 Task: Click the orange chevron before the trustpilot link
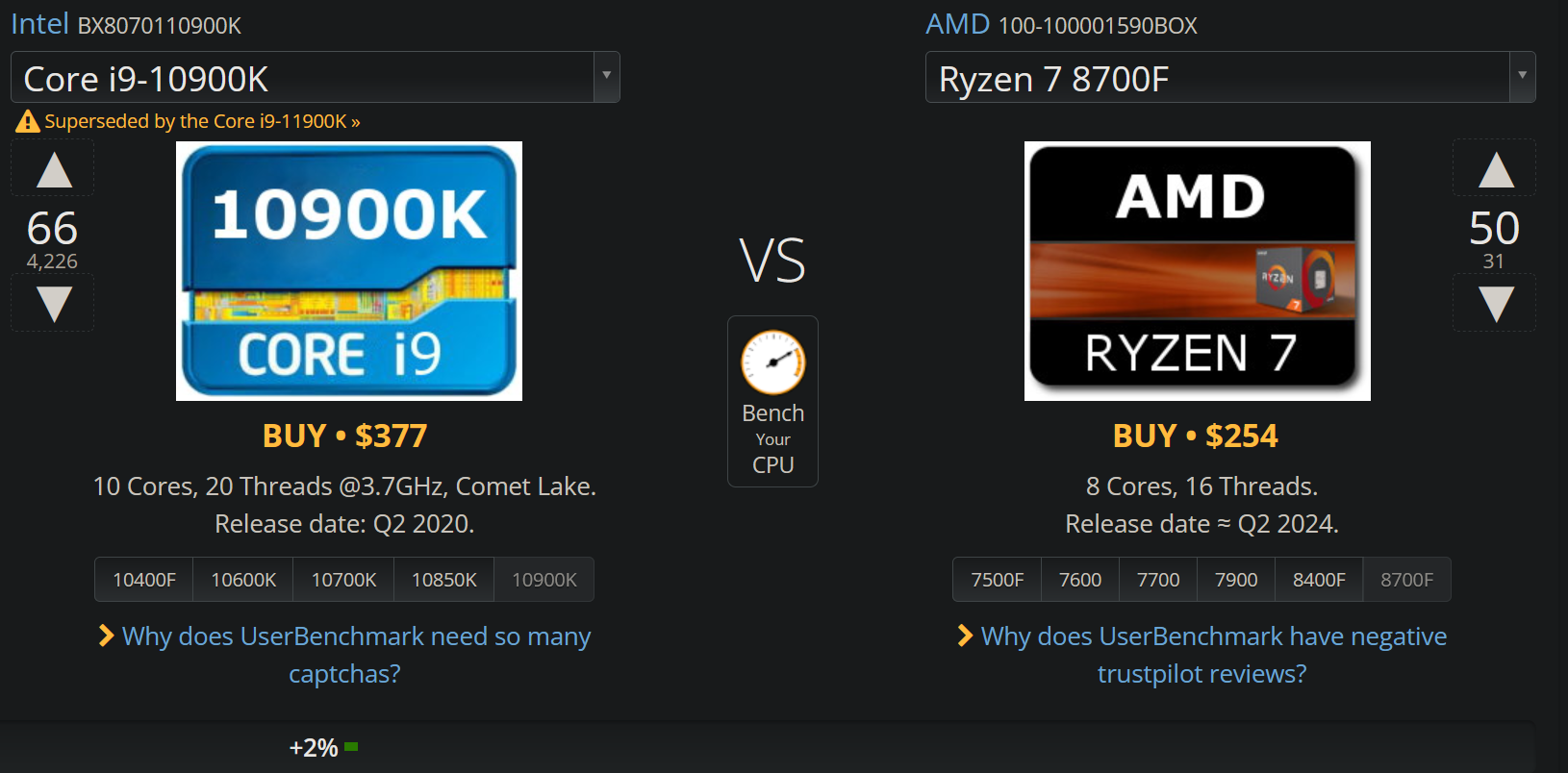tap(965, 636)
